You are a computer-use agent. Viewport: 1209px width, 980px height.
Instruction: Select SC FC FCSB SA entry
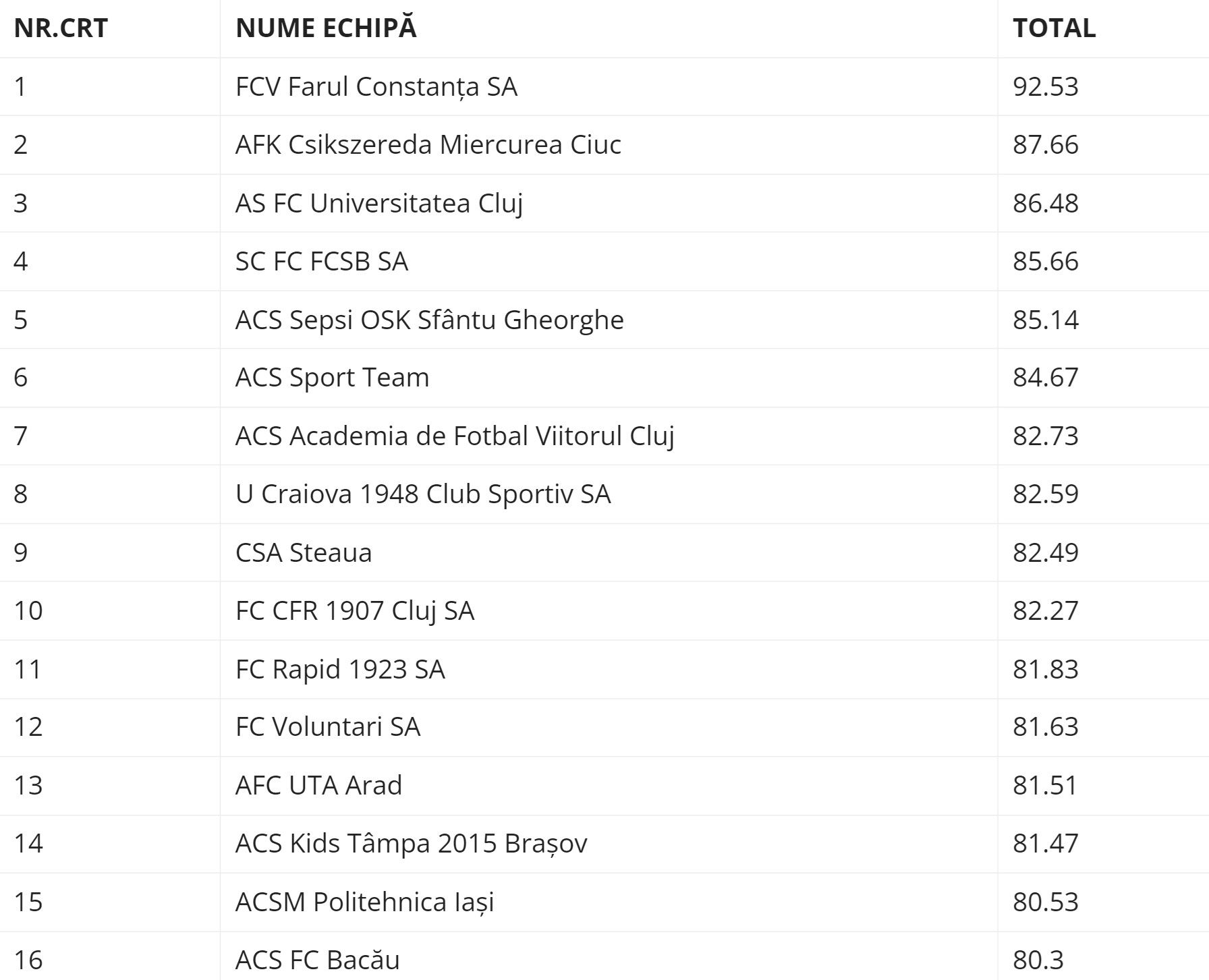click(322, 262)
